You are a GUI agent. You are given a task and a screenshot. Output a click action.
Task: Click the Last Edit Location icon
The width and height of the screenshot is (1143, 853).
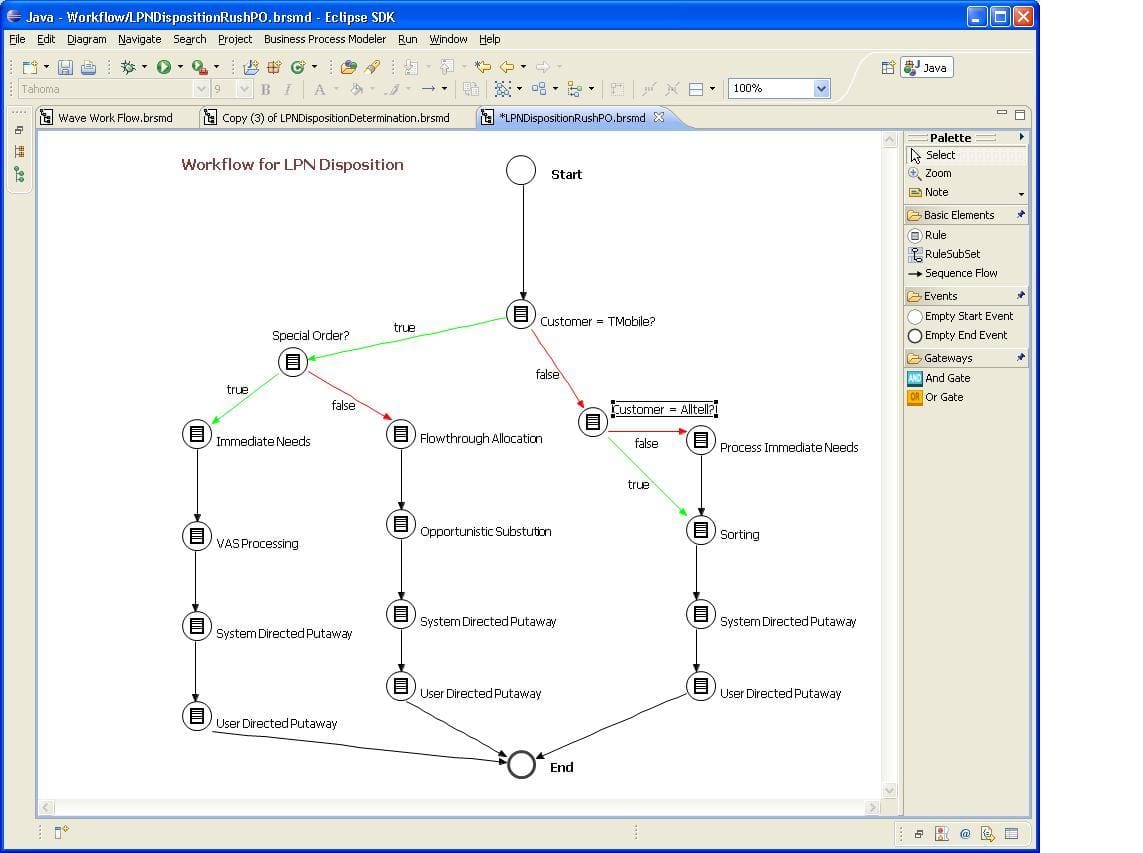tap(483, 67)
